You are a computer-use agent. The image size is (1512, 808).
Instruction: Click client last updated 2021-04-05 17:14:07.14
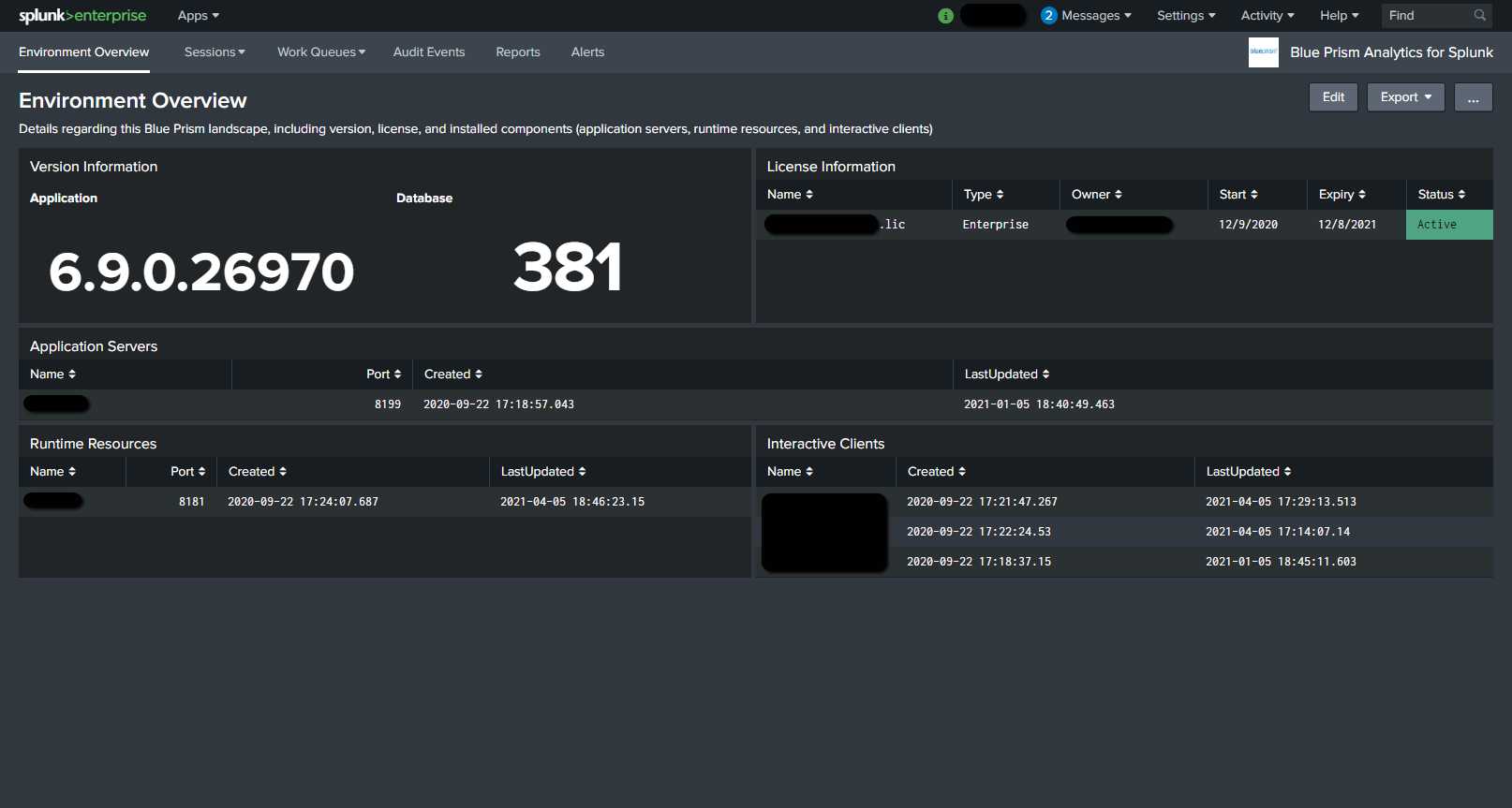pyautogui.click(x=1278, y=532)
